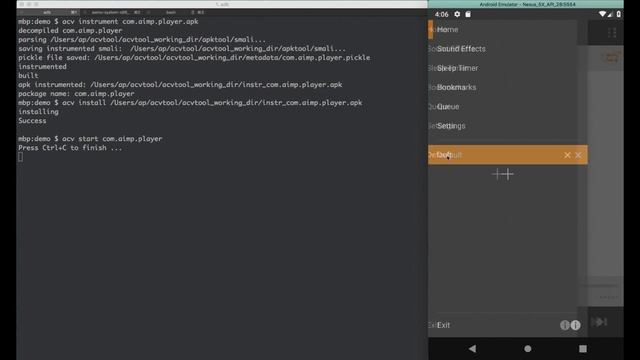
Task: Click 'package name: com.aimp.player' line
Action: (x=76, y=93)
